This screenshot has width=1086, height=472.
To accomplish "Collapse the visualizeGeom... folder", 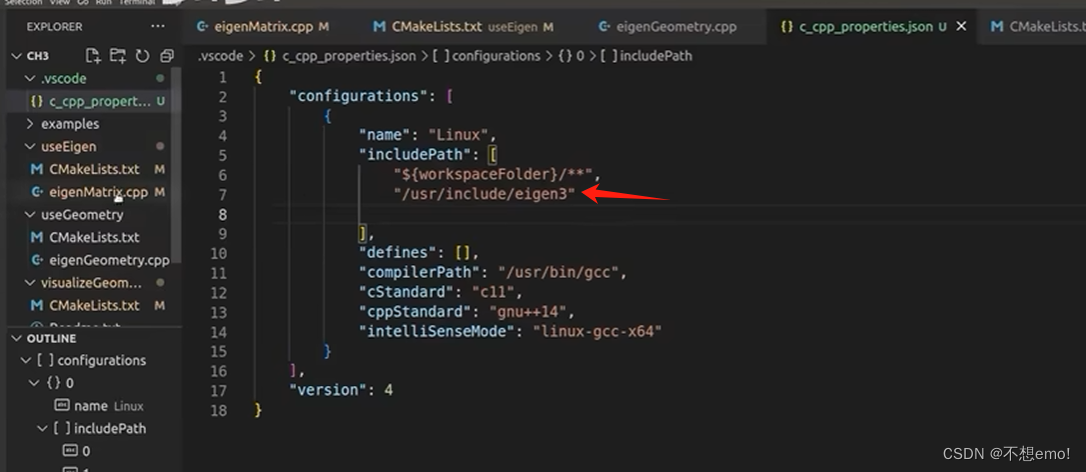I will (30, 283).
